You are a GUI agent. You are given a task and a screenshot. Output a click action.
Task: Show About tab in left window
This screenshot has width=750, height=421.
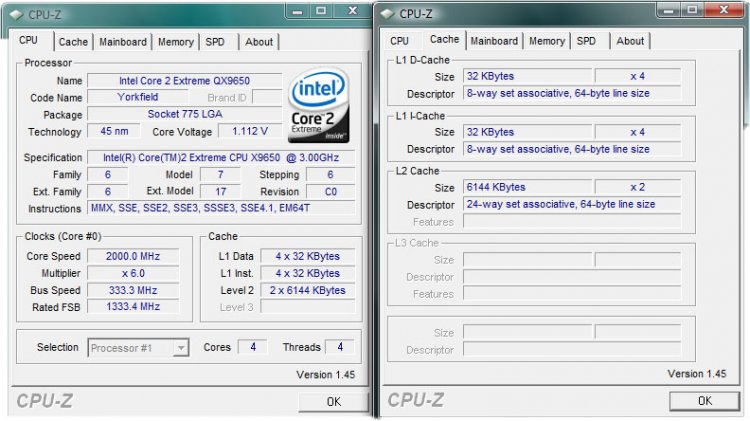(259, 42)
